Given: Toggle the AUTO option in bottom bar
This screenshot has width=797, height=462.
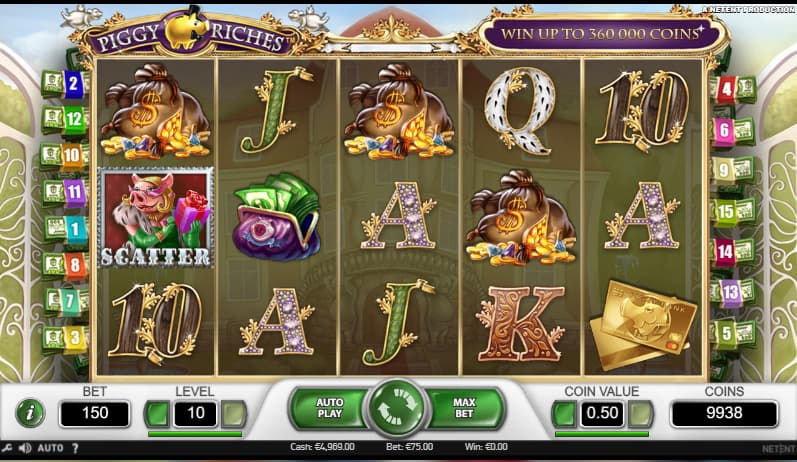Looking at the screenshot, I should coord(50,448).
